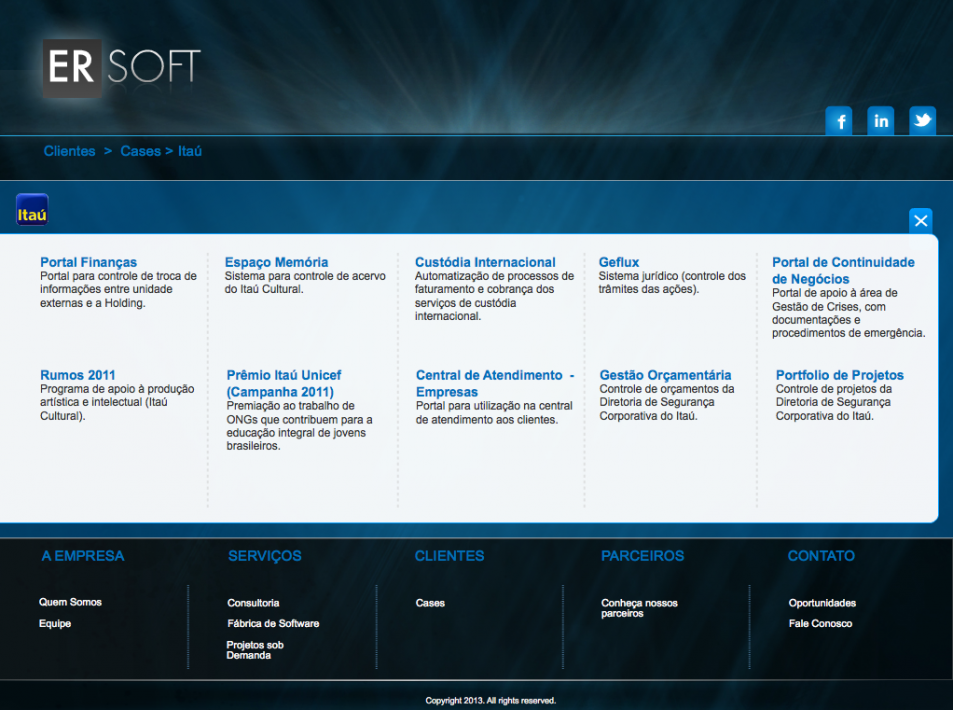
Task: Open the Conheça nossos parceiros link
Action: click(639, 608)
